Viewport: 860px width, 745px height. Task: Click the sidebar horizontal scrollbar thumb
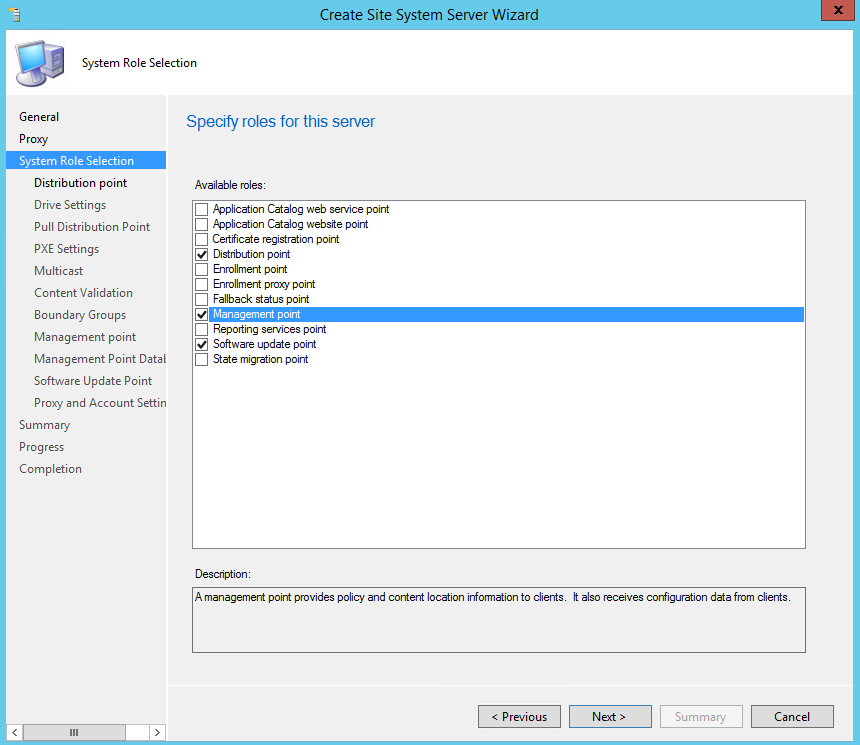point(74,732)
